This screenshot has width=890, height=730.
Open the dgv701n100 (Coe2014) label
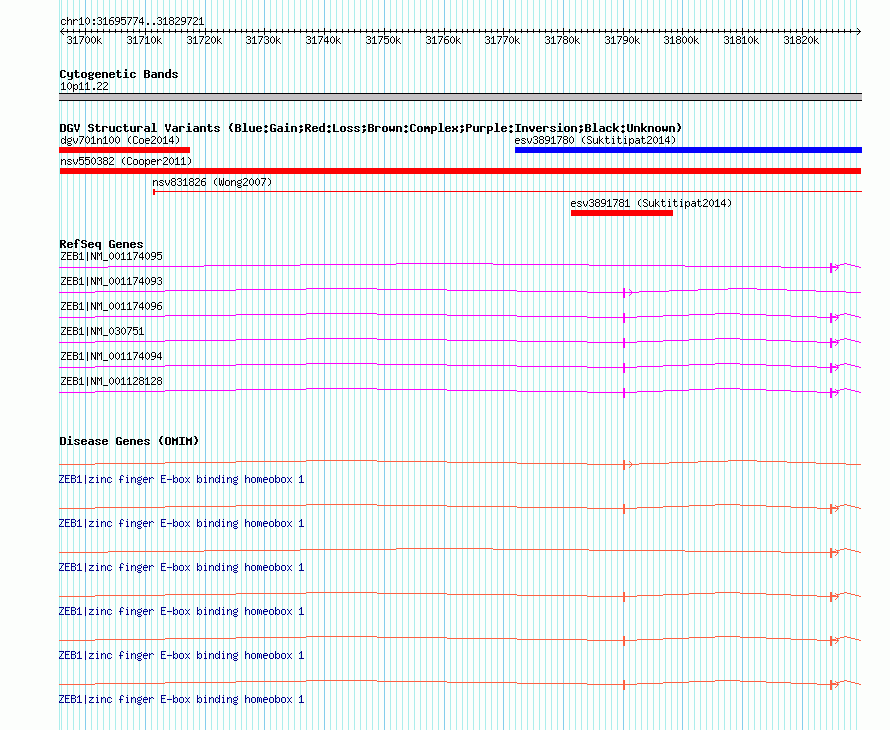[x=119, y=140]
